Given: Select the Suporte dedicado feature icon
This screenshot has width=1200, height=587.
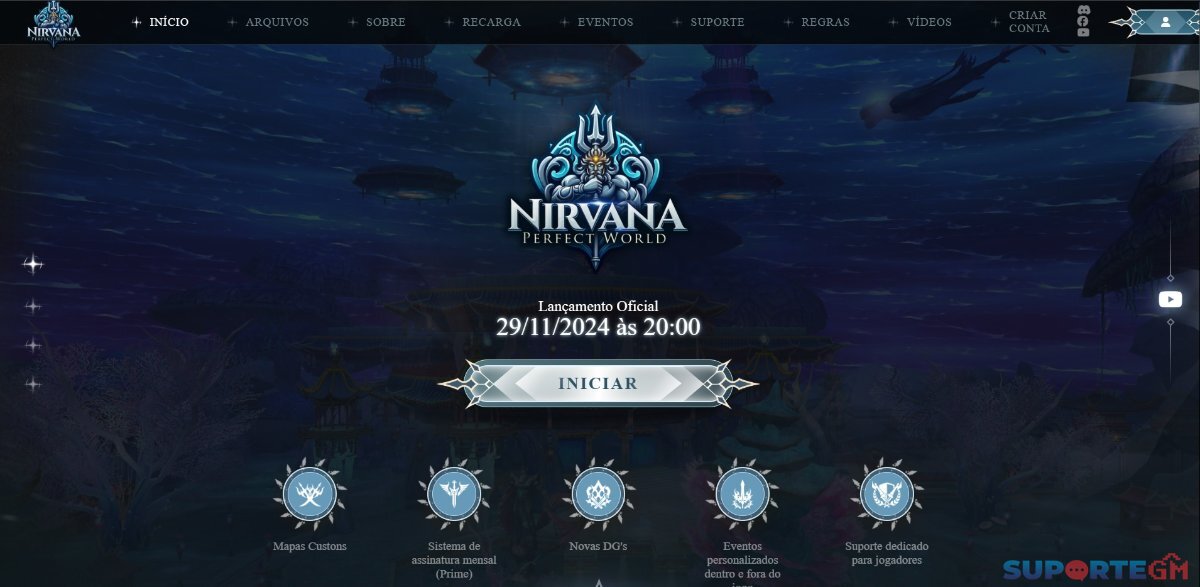Looking at the screenshot, I should pos(887,494).
